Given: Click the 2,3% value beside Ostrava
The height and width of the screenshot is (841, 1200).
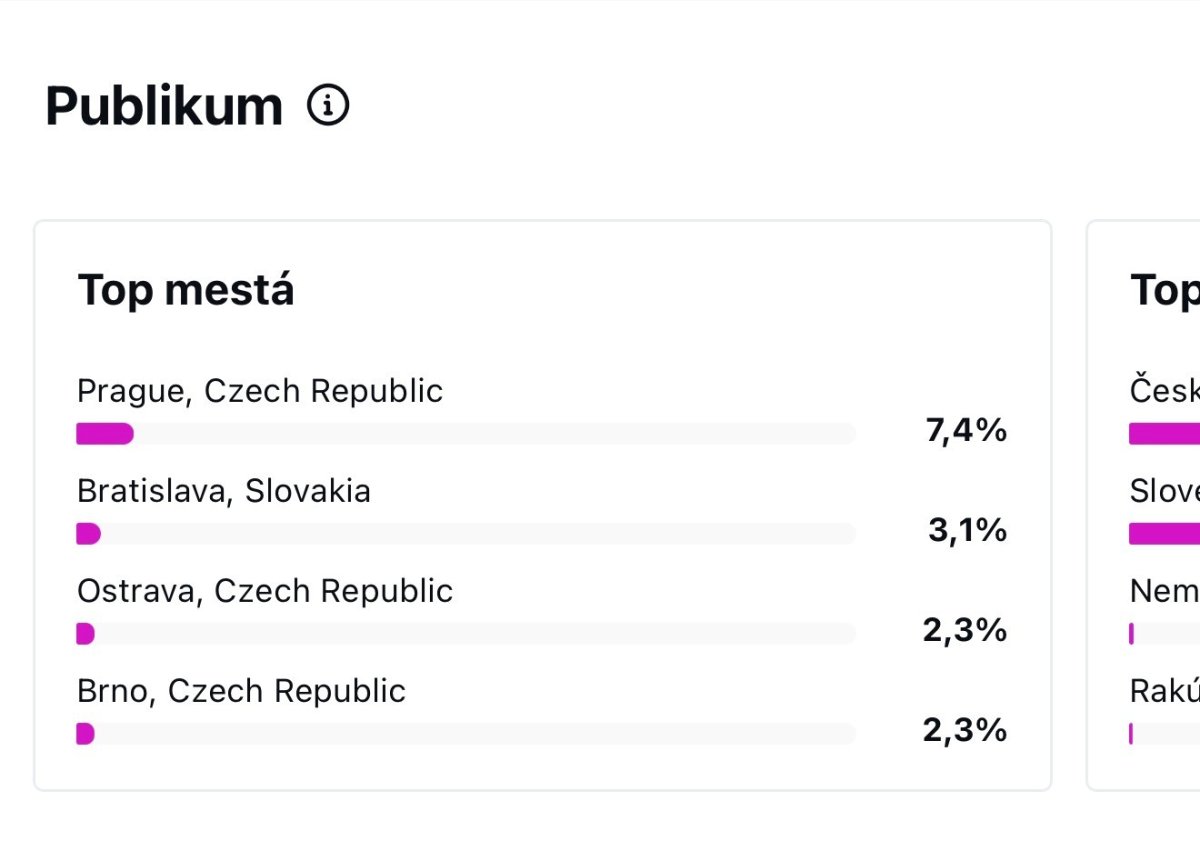Looking at the screenshot, I should pos(965,630).
